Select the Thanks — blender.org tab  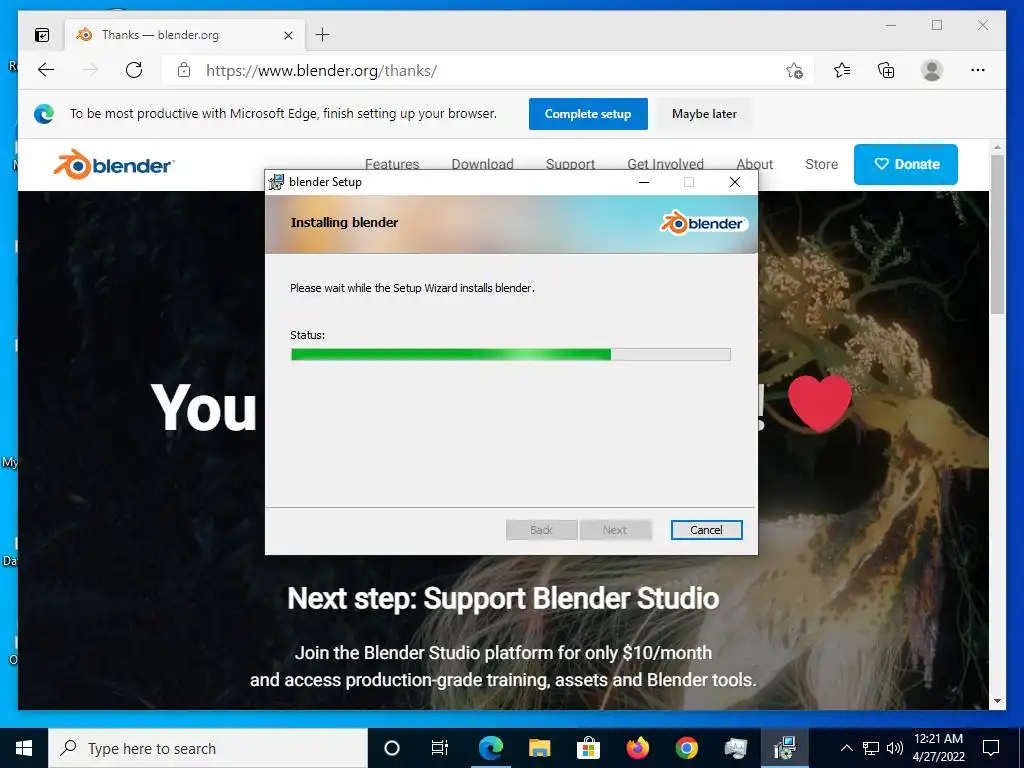pyautogui.click(x=185, y=35)
